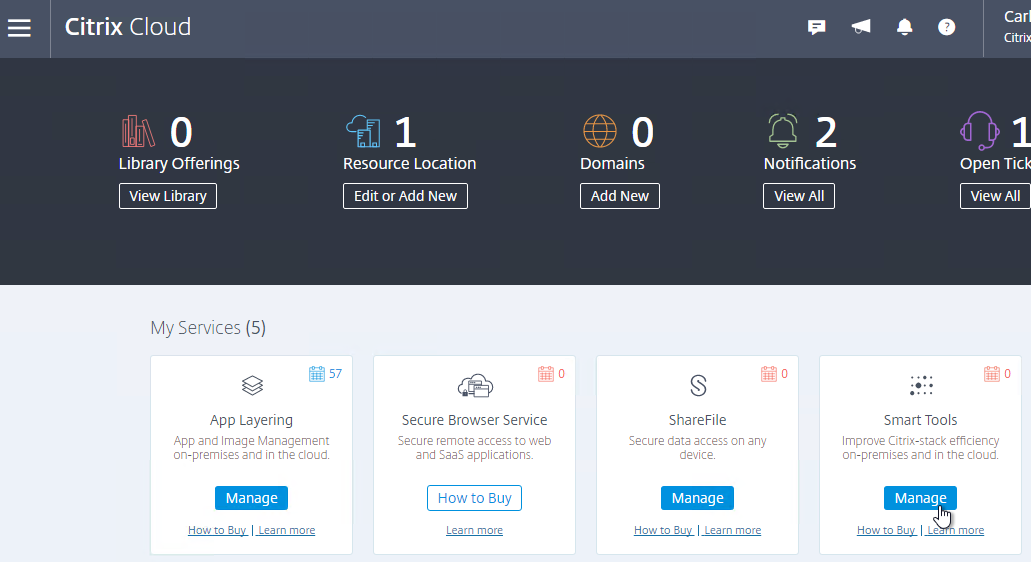Click the megaphone announcements icon
The width and height of the screenshot is (1031, 562).
click(x=861, y=26)
